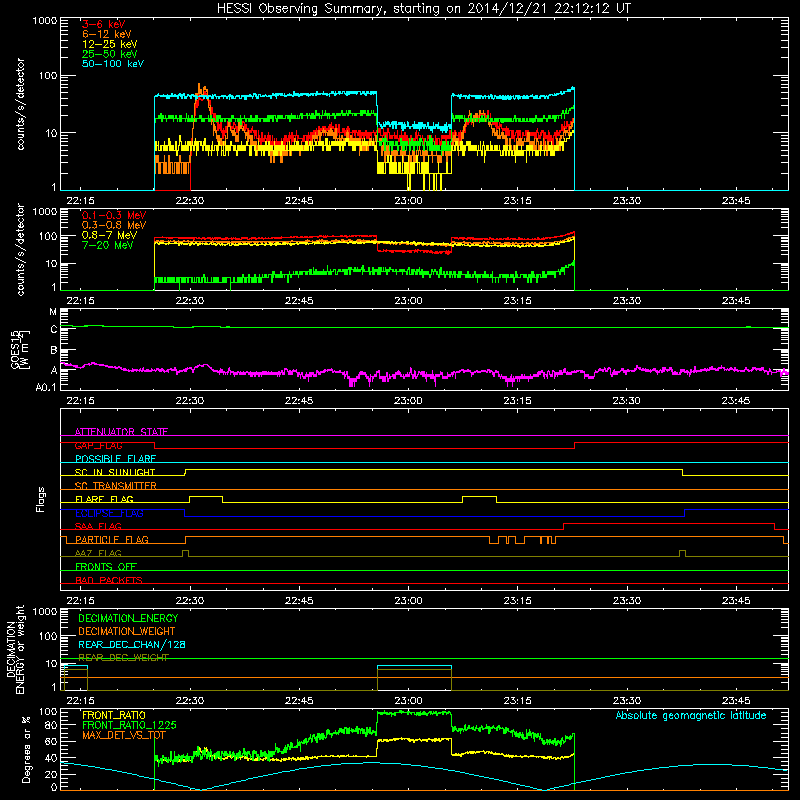The width and height of the screenshot is (800, 800).
Task: Click the 80 tick label on Degrees axis
Action: [52, 725]
